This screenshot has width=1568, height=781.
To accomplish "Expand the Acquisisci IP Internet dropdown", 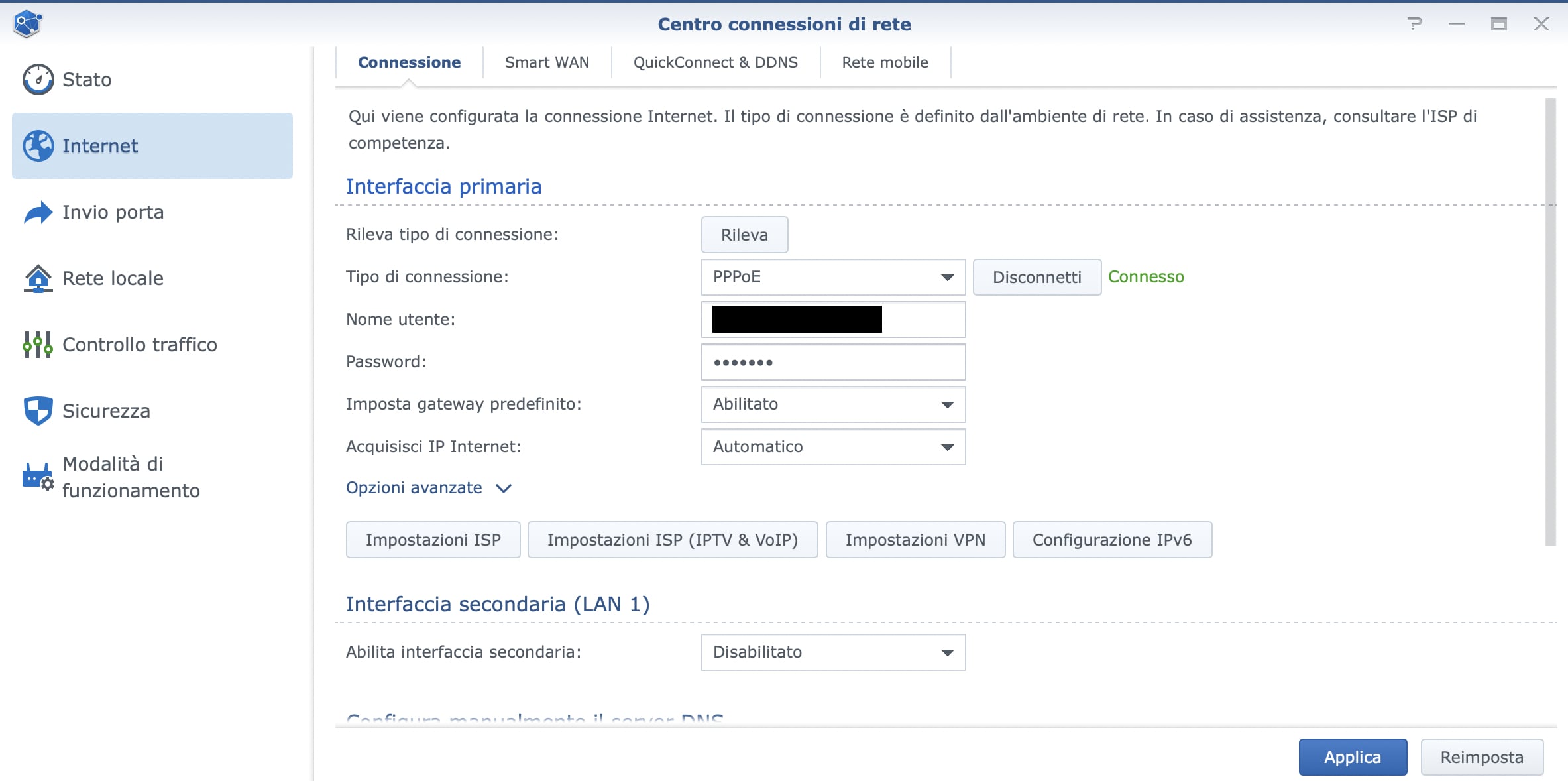I will pyautogui.click(x=832, y=447).
